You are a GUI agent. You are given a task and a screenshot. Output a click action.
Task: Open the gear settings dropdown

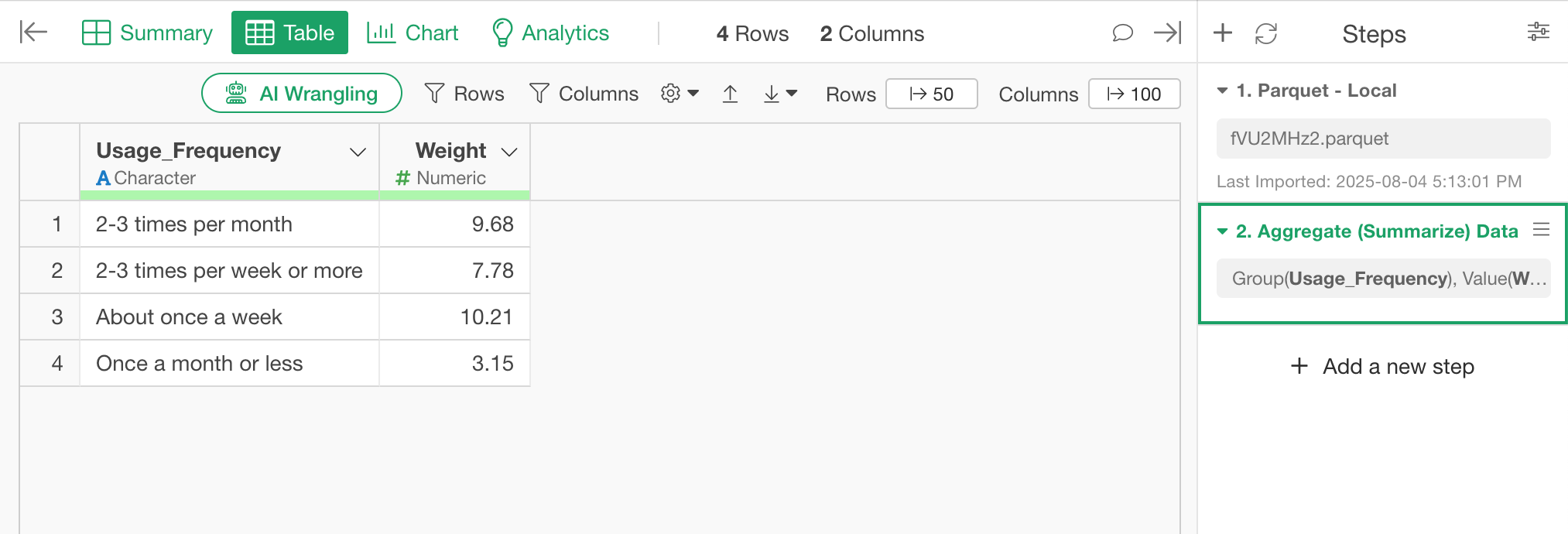tap(680, 94)
